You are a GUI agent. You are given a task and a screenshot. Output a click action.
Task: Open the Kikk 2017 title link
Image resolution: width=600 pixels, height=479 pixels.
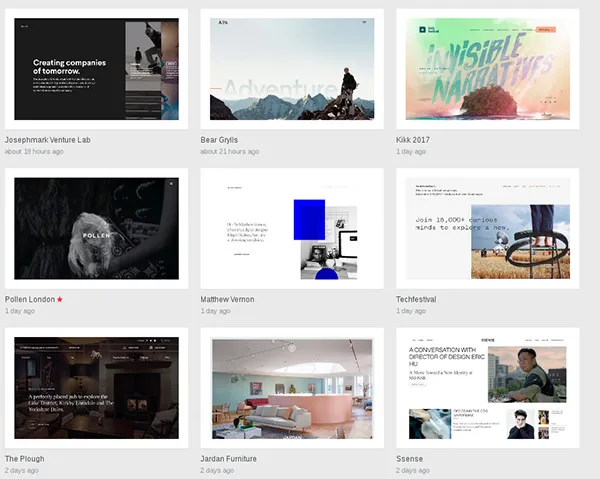tap(413, 139)
